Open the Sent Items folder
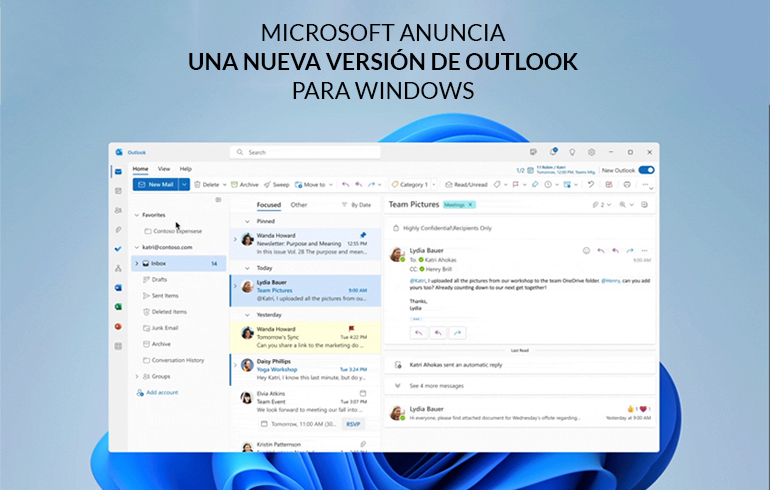 click(x=165, y=296)
